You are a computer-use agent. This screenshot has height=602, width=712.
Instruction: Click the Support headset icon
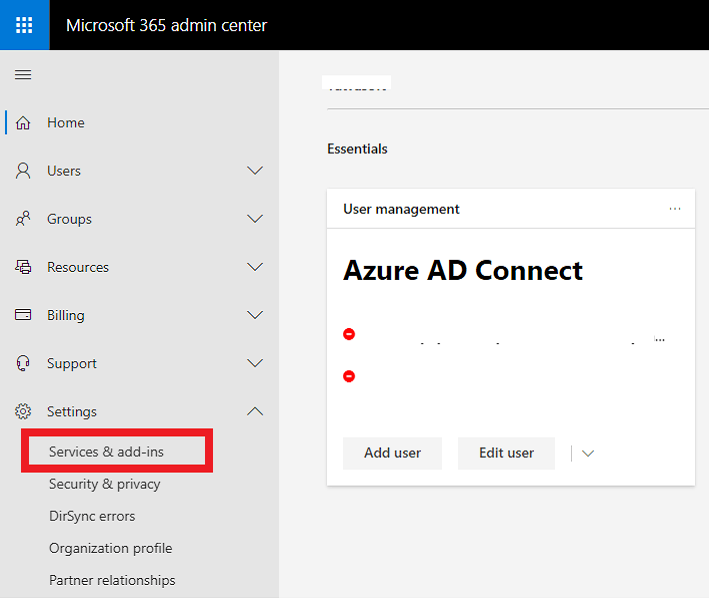23,363
